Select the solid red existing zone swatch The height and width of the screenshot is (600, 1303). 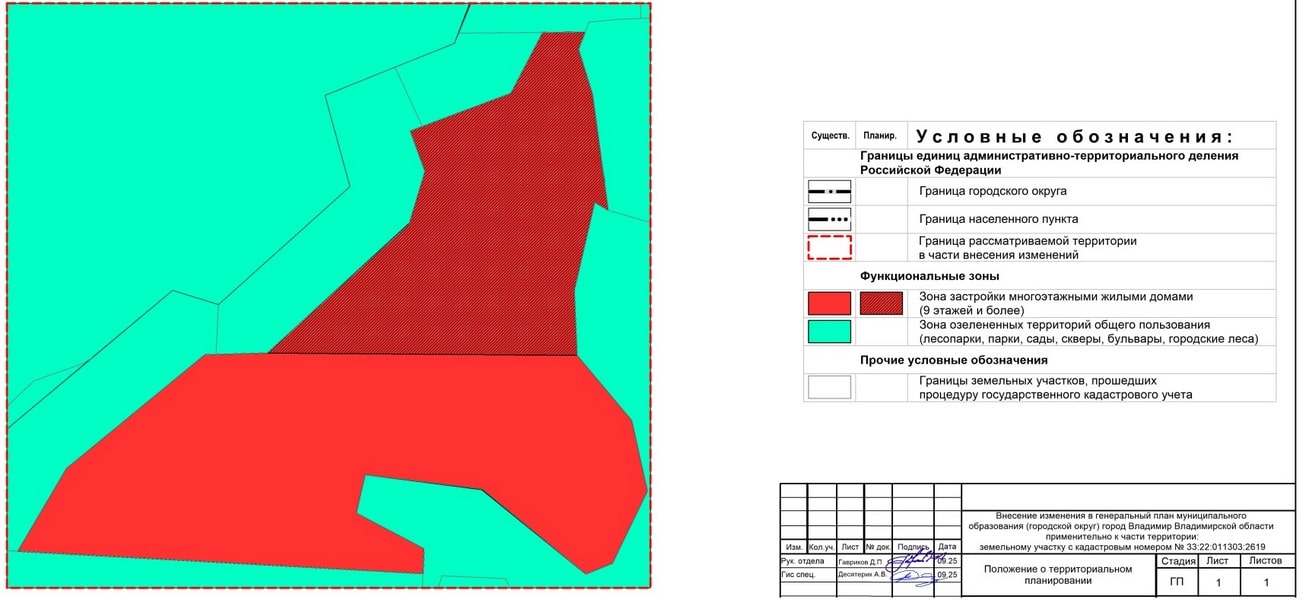829,303
